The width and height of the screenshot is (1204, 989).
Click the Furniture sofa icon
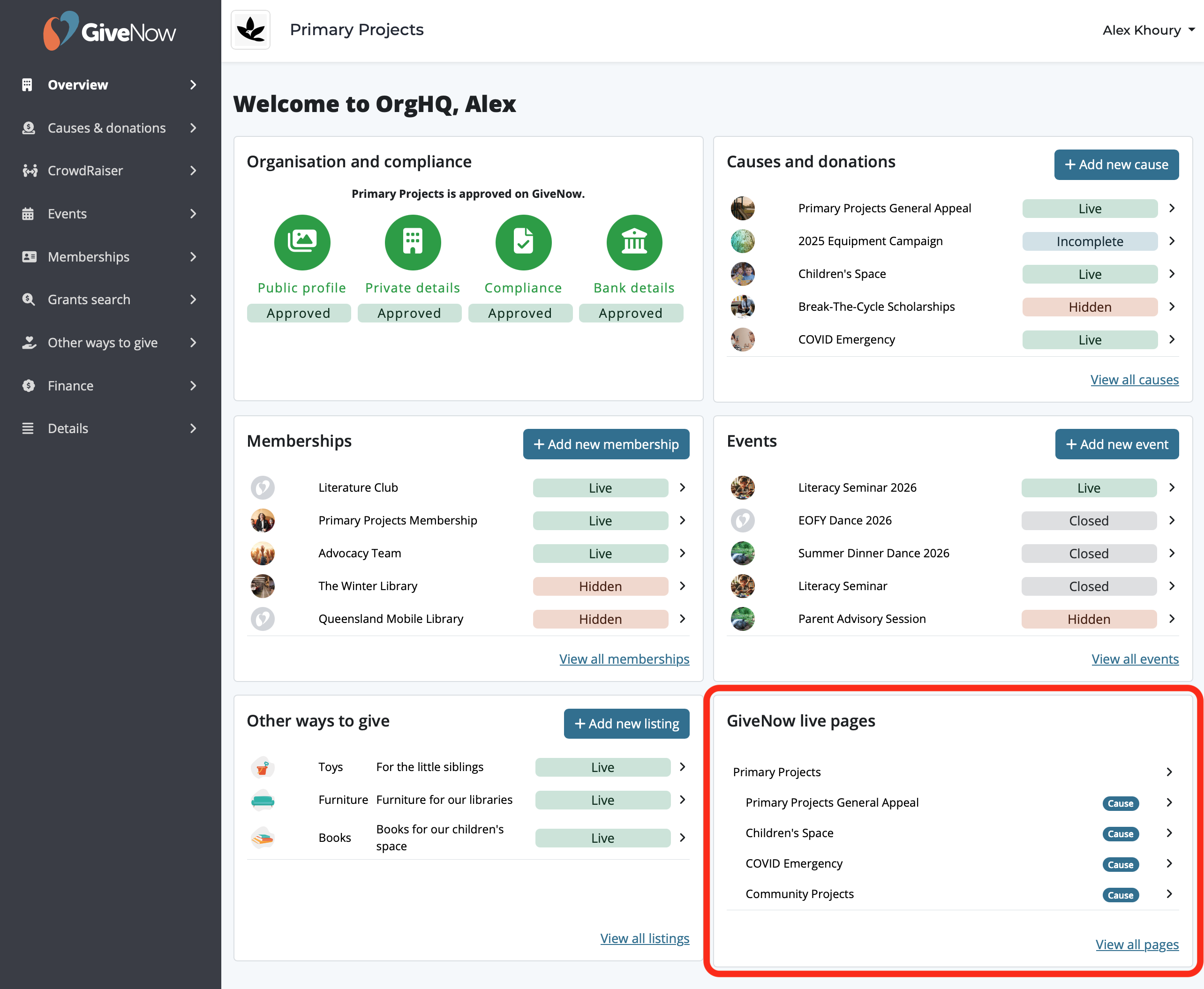(x=263, y=801)
